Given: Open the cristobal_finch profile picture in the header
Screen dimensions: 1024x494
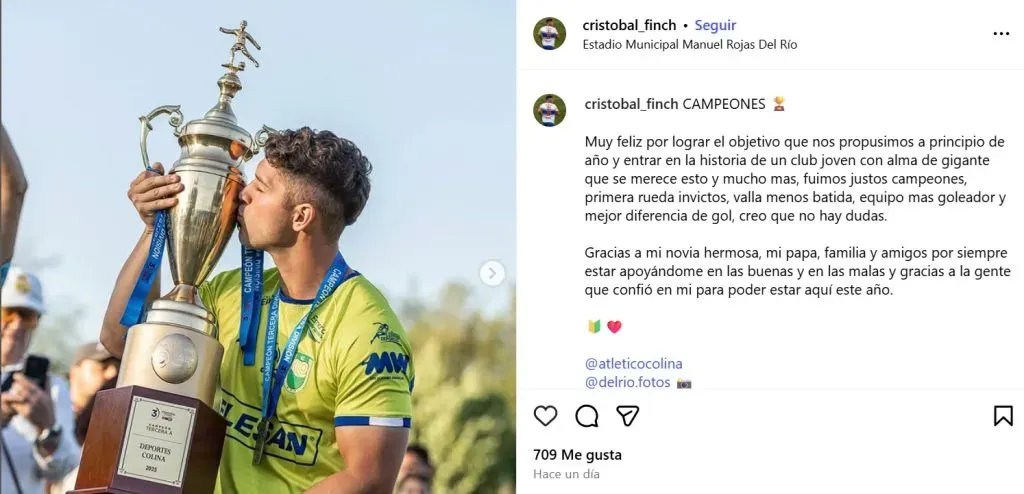Looking at the screenshot, I should pos(549,33).
